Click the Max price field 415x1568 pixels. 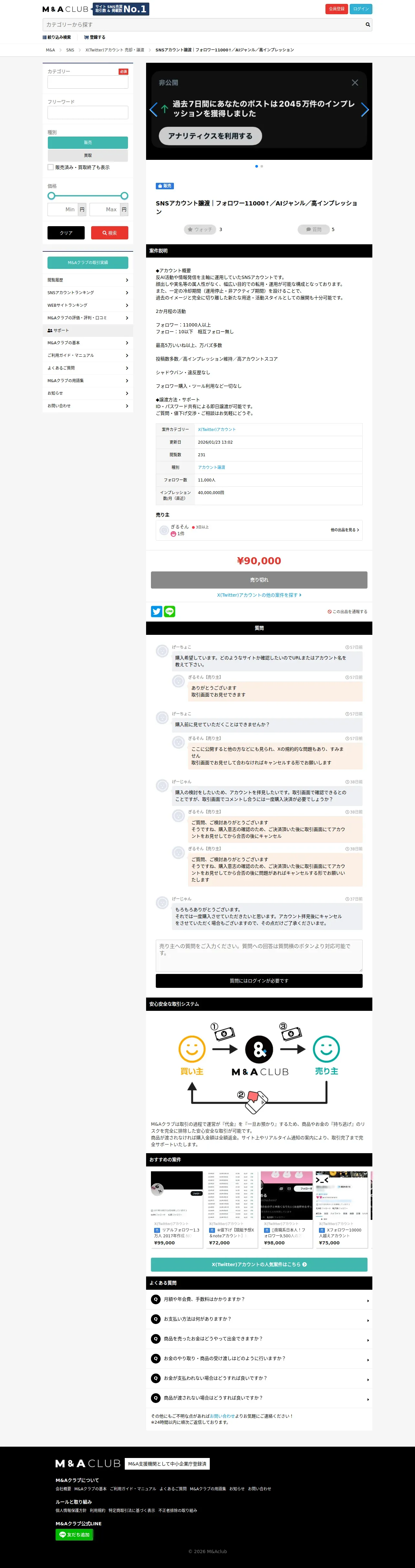pyautogui.click(x=104, y=209)
